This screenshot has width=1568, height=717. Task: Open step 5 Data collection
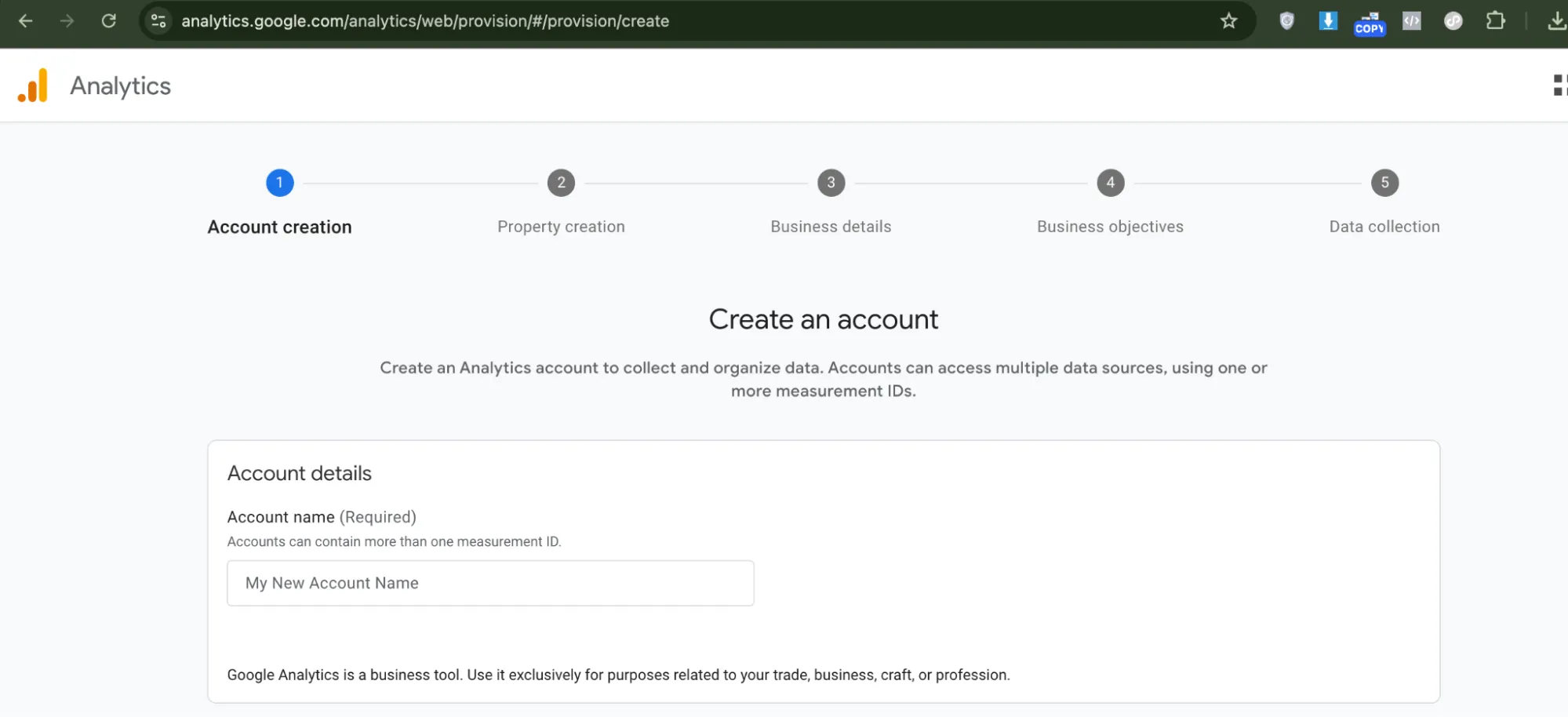[1384, 183]
